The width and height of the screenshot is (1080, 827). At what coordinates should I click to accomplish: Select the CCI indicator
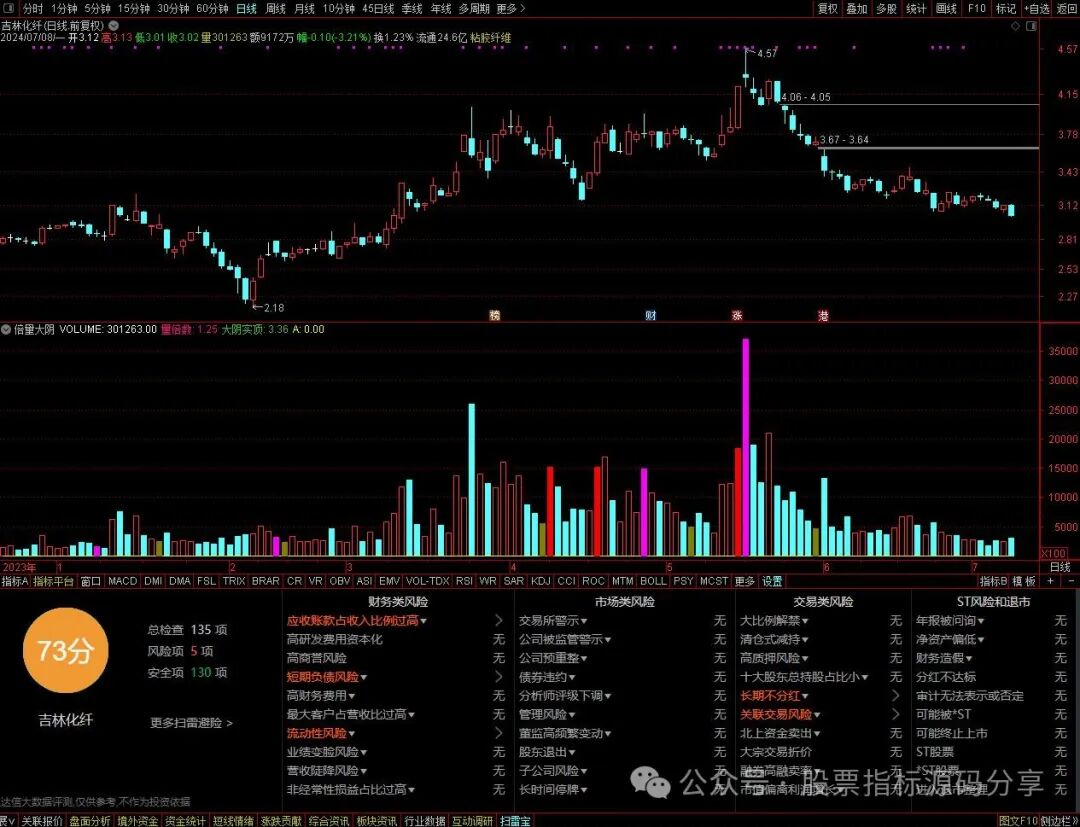(x=566, y=581)
